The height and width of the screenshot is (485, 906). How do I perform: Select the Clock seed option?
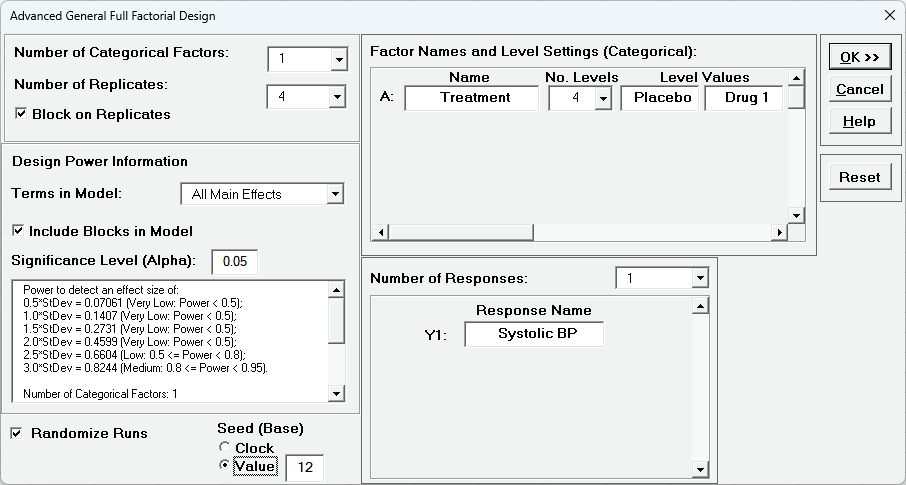tap(225, 448)
